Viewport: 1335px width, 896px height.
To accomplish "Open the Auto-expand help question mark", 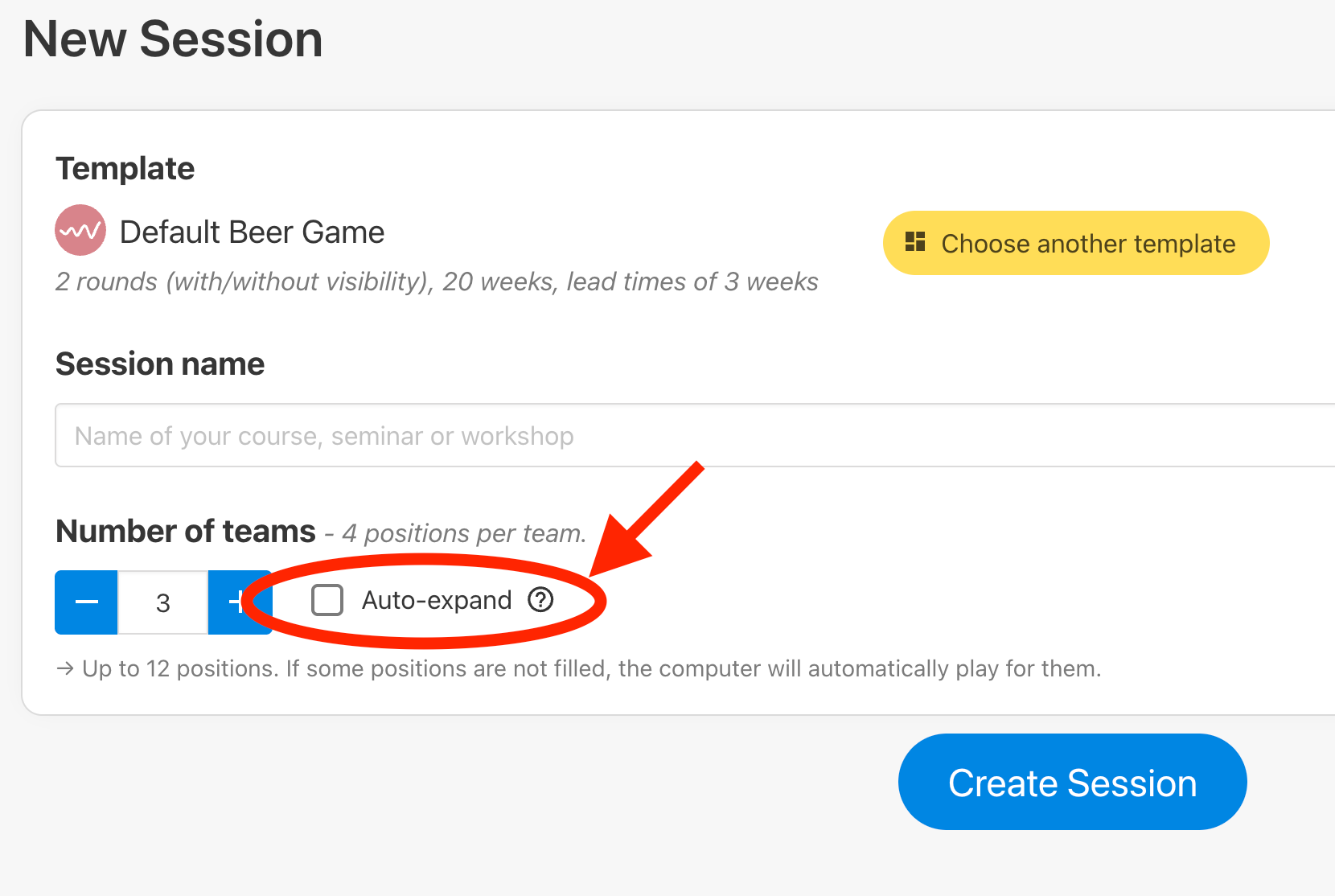I will pyautogui.click(x=540, y=600).
